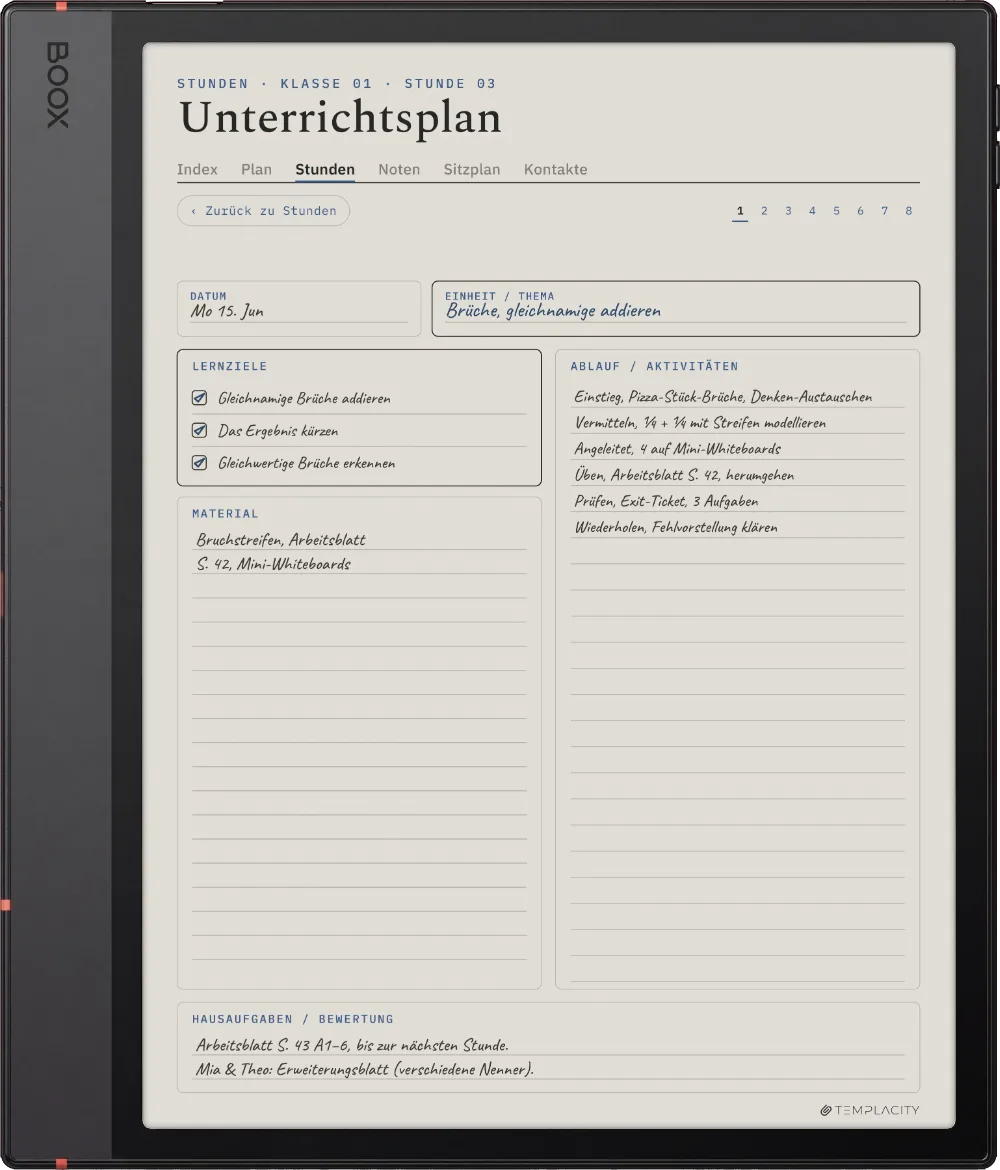Go to lesson page 4
The image size is (1000, 1170).
tap(812, 211)
